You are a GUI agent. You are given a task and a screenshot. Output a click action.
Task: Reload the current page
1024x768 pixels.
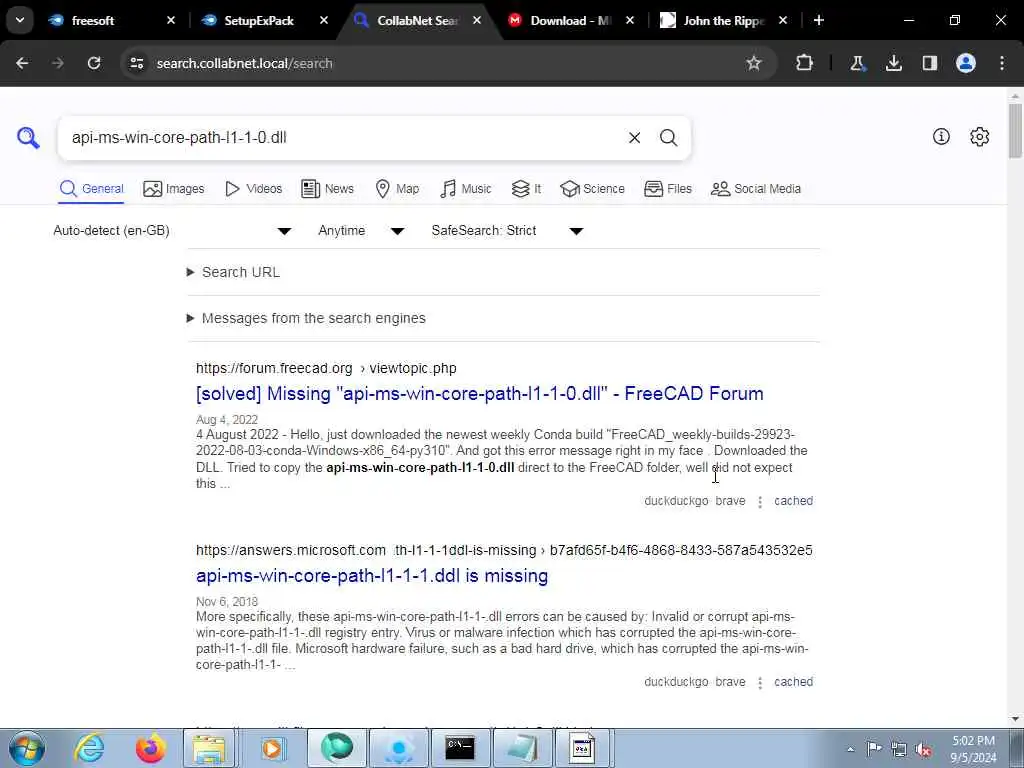94,63
